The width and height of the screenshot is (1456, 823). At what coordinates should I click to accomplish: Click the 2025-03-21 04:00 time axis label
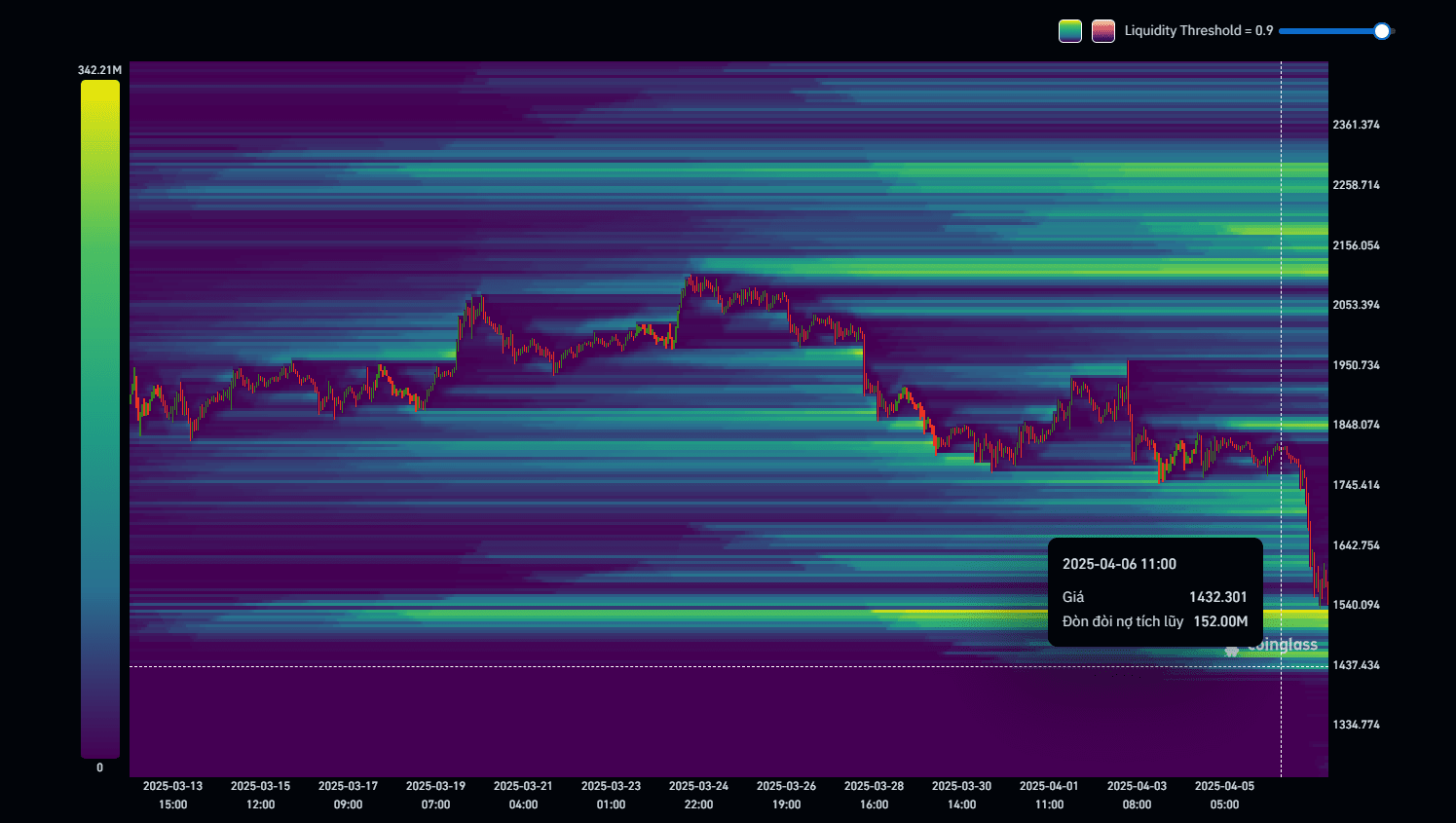coord(524,795)
